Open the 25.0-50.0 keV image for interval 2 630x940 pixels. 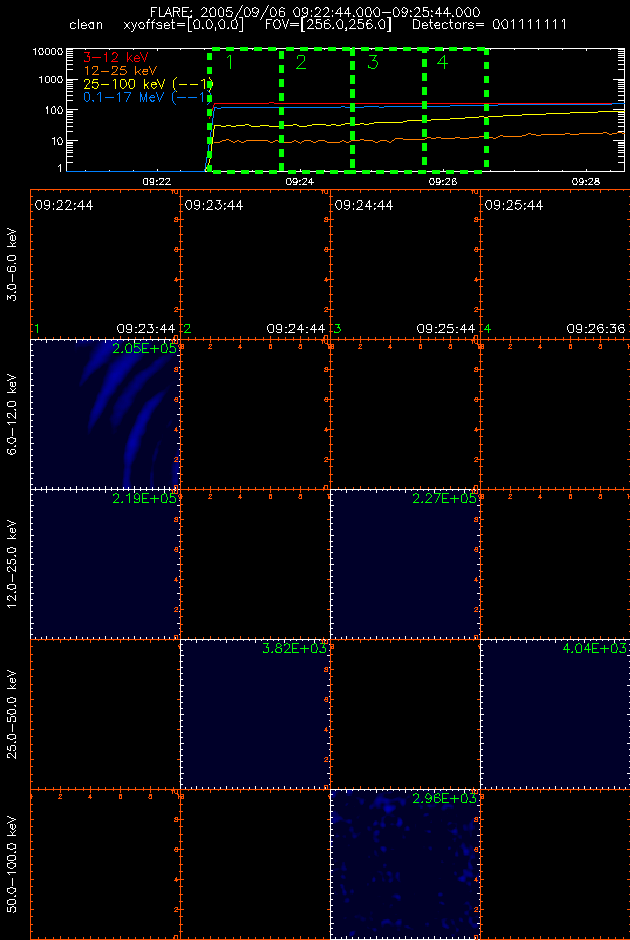pos(255,713)
